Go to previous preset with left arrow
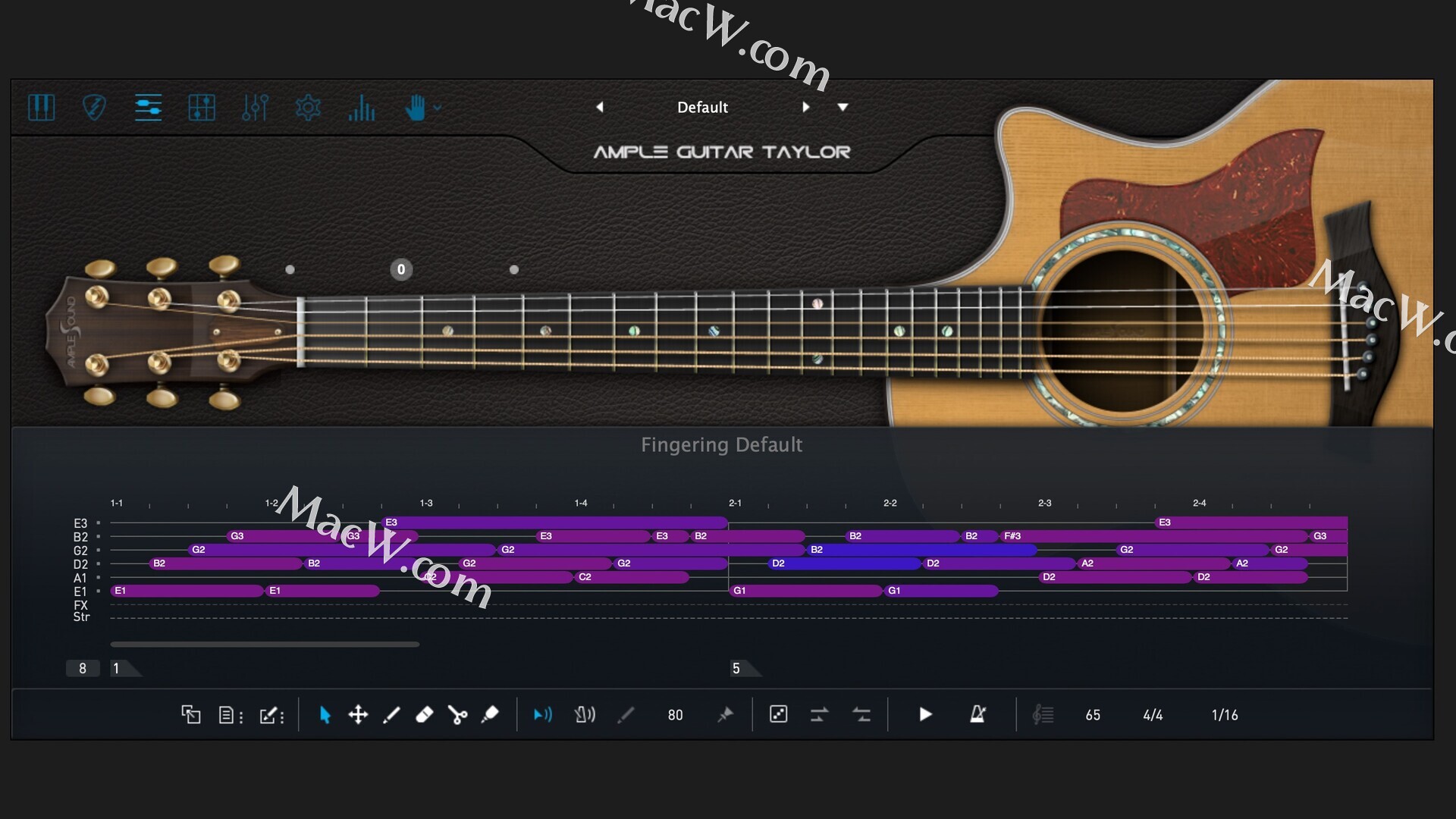Image resolution: width=1456 pixels, height=819 pixels. (599, 107)
